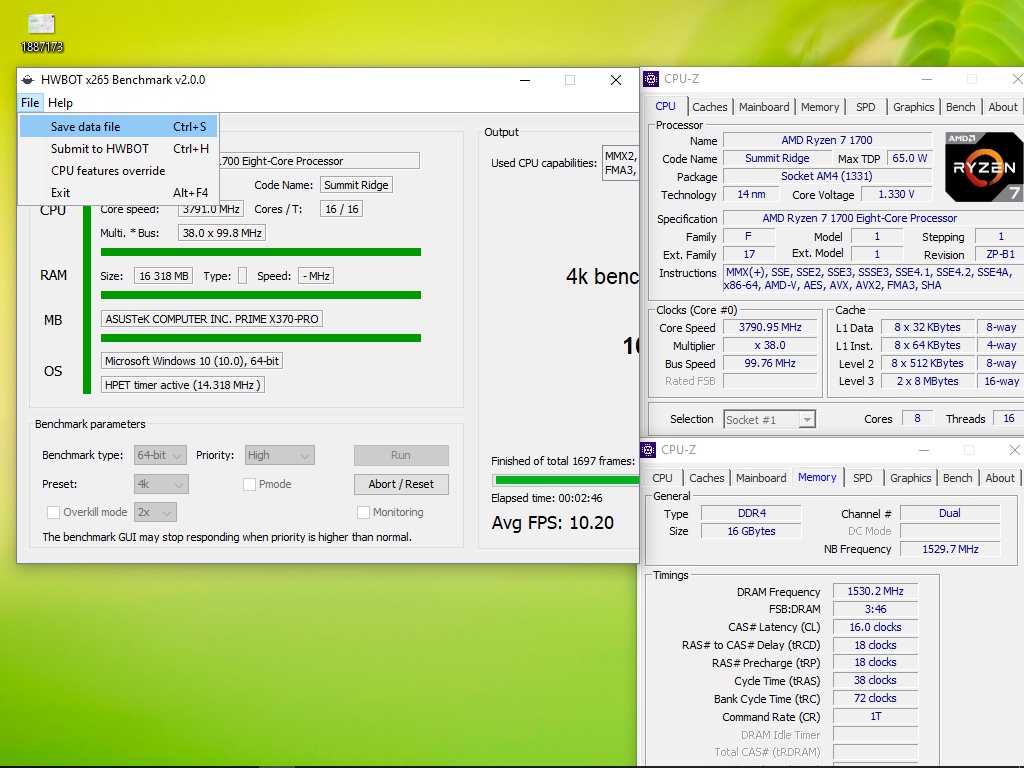Click the CAS# Latency value 16.0 clocks
The height and width of the screenshot is (768, 1024).
(875, 628)
